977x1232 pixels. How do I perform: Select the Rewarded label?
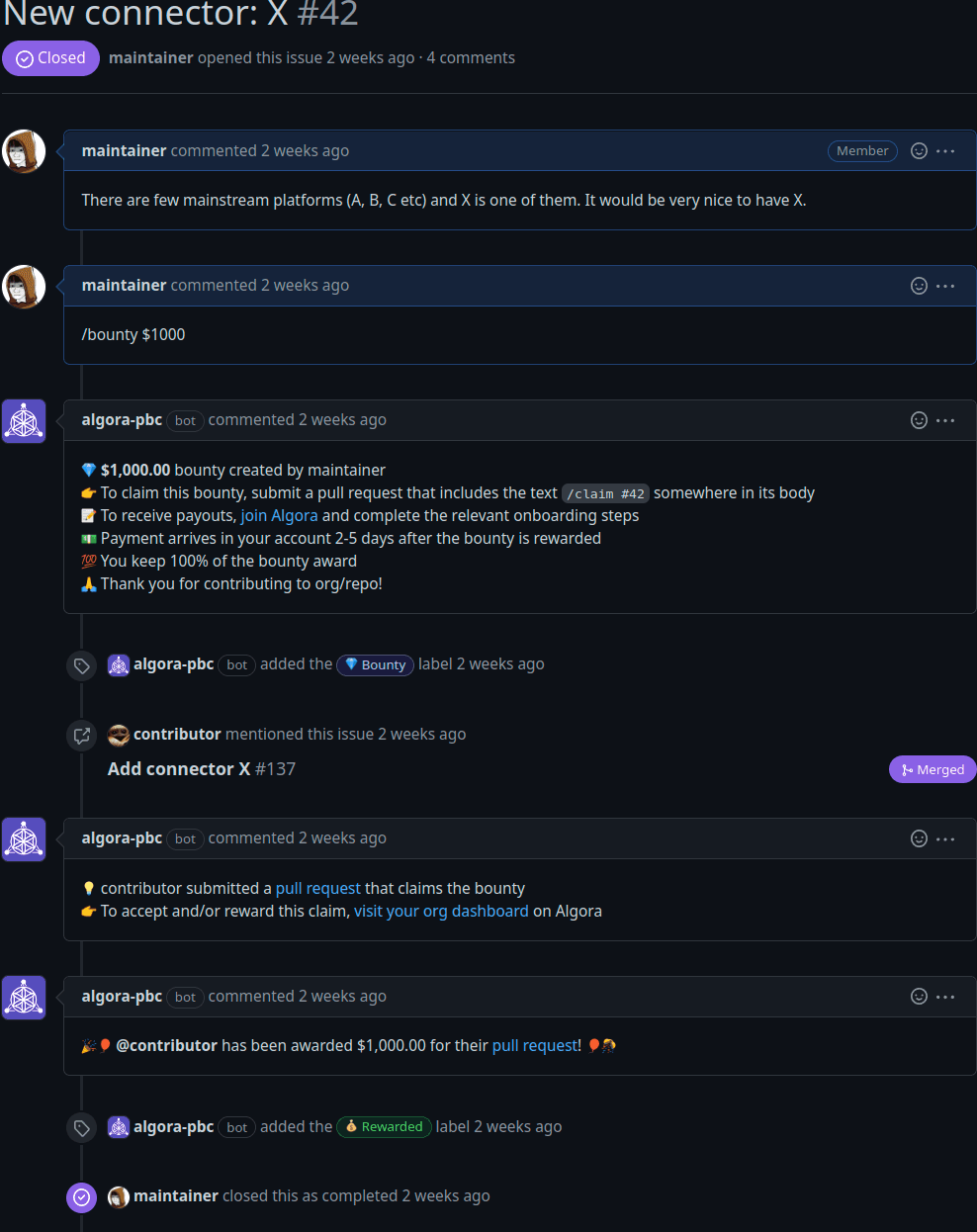click(384, 1127)
